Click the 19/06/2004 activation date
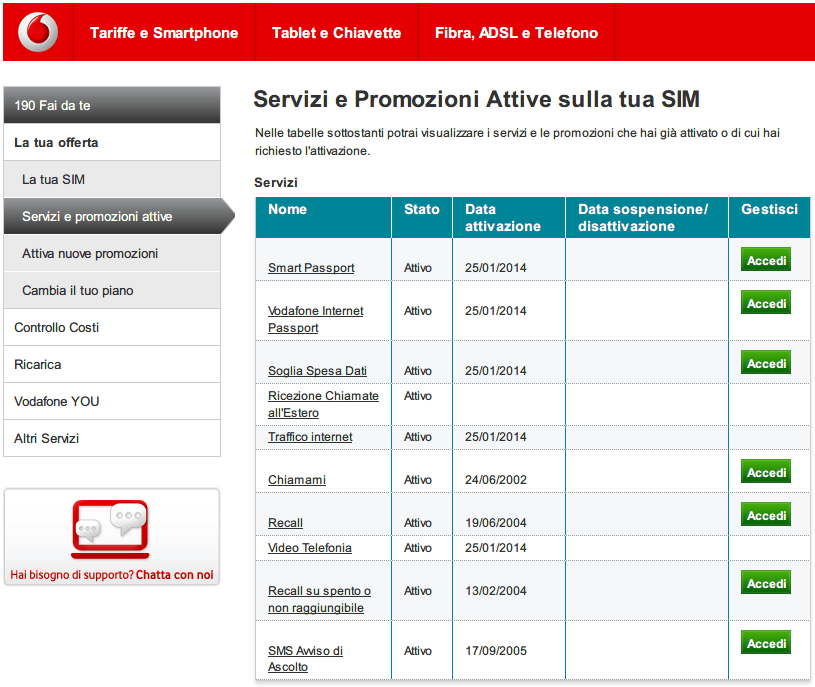 [x=496, y=523]
